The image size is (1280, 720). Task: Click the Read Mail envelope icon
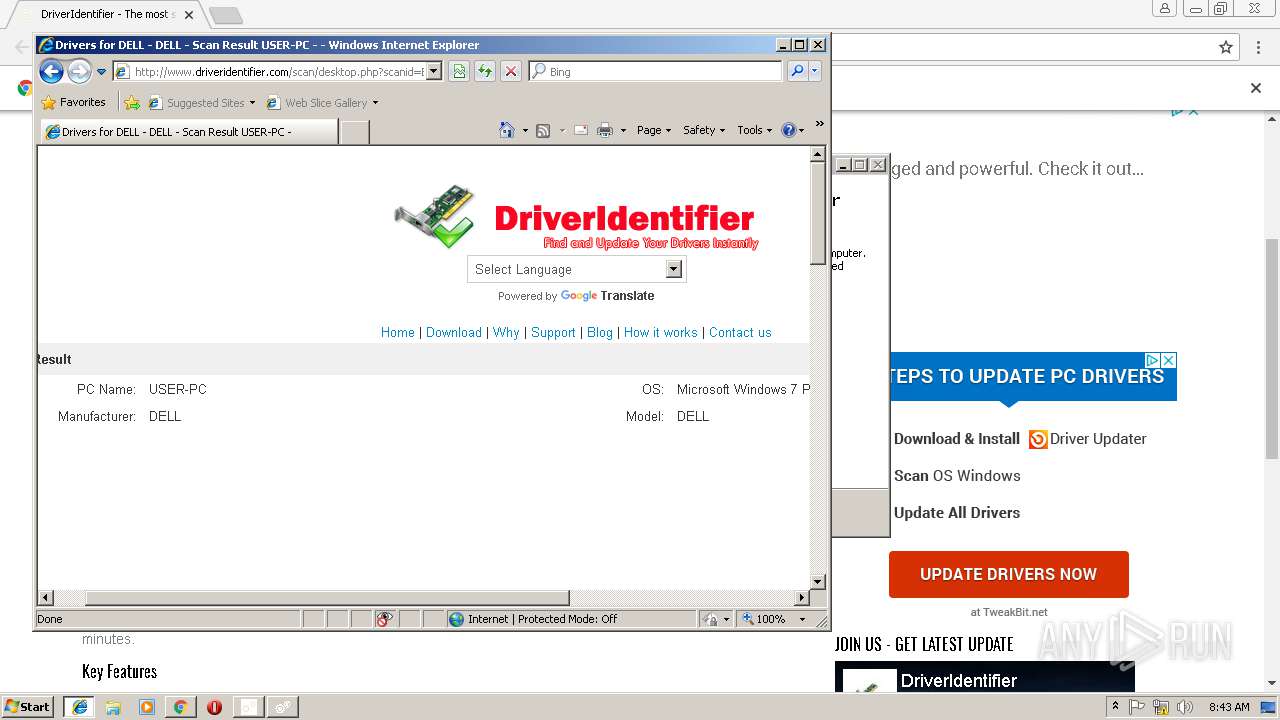click(580, 130)
